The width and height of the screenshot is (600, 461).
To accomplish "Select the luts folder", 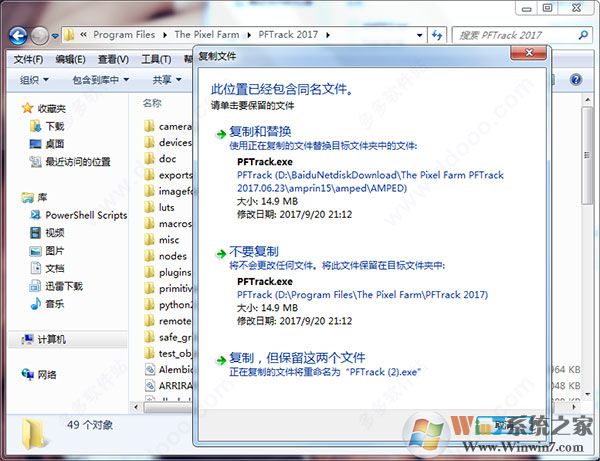I will point(160,207).
